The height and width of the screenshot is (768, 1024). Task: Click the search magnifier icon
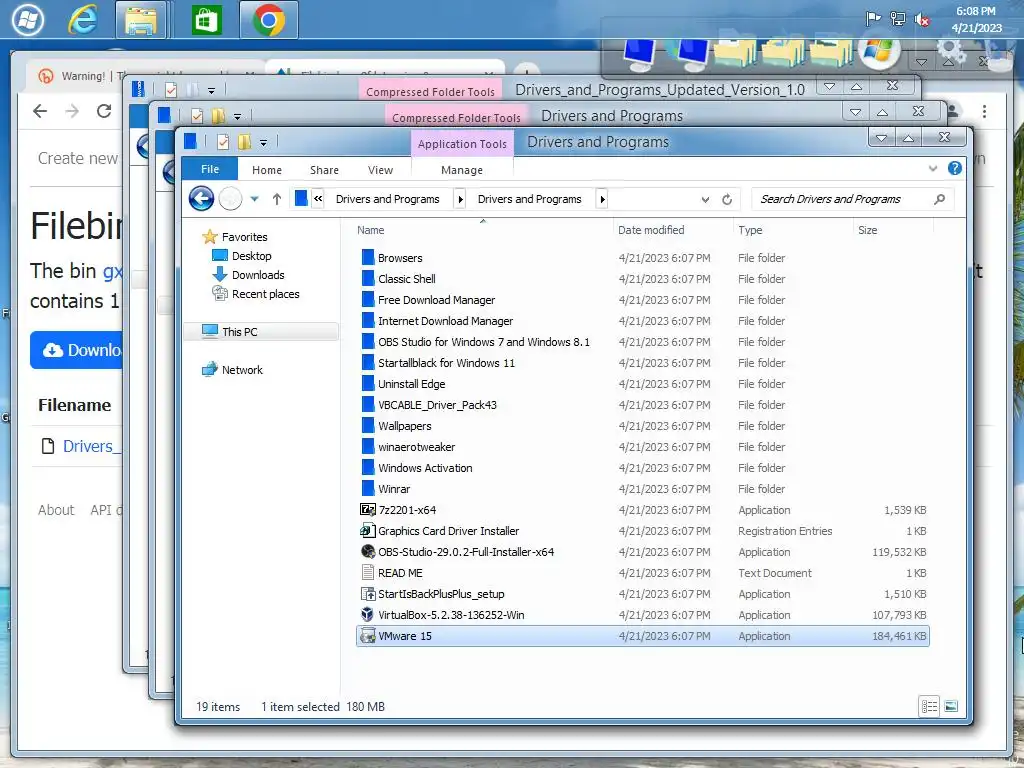(939, 199)
